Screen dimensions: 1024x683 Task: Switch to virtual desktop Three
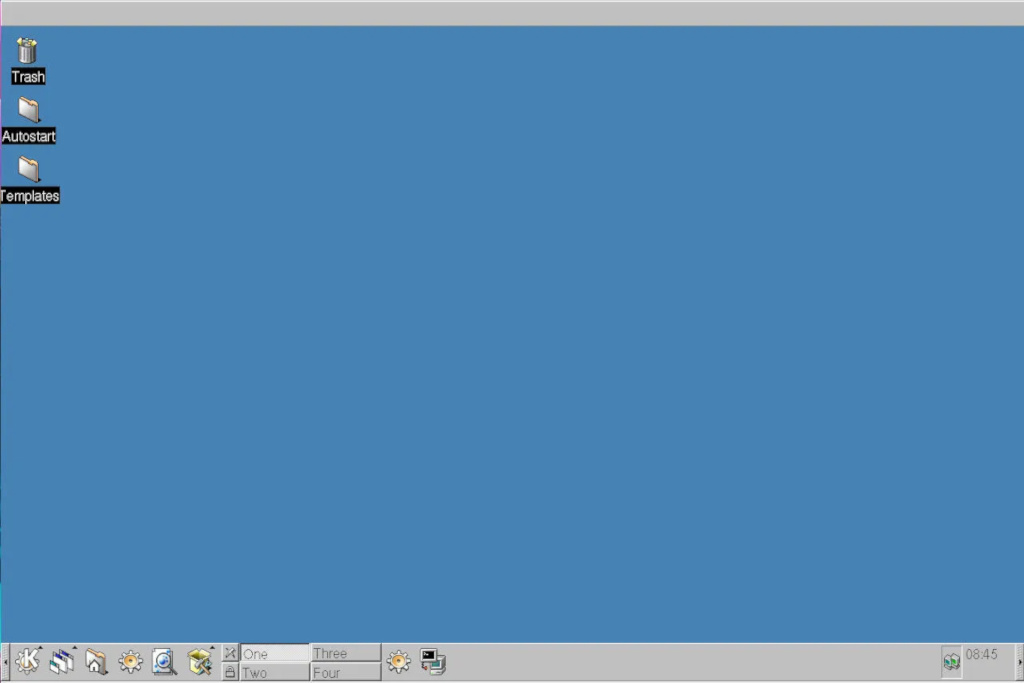345,653
